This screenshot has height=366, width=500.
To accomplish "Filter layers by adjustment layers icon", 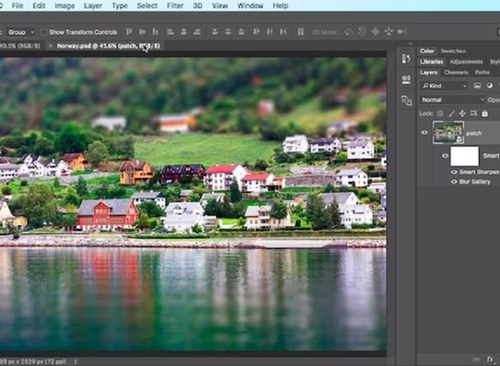I will click(x=489, y=86).
